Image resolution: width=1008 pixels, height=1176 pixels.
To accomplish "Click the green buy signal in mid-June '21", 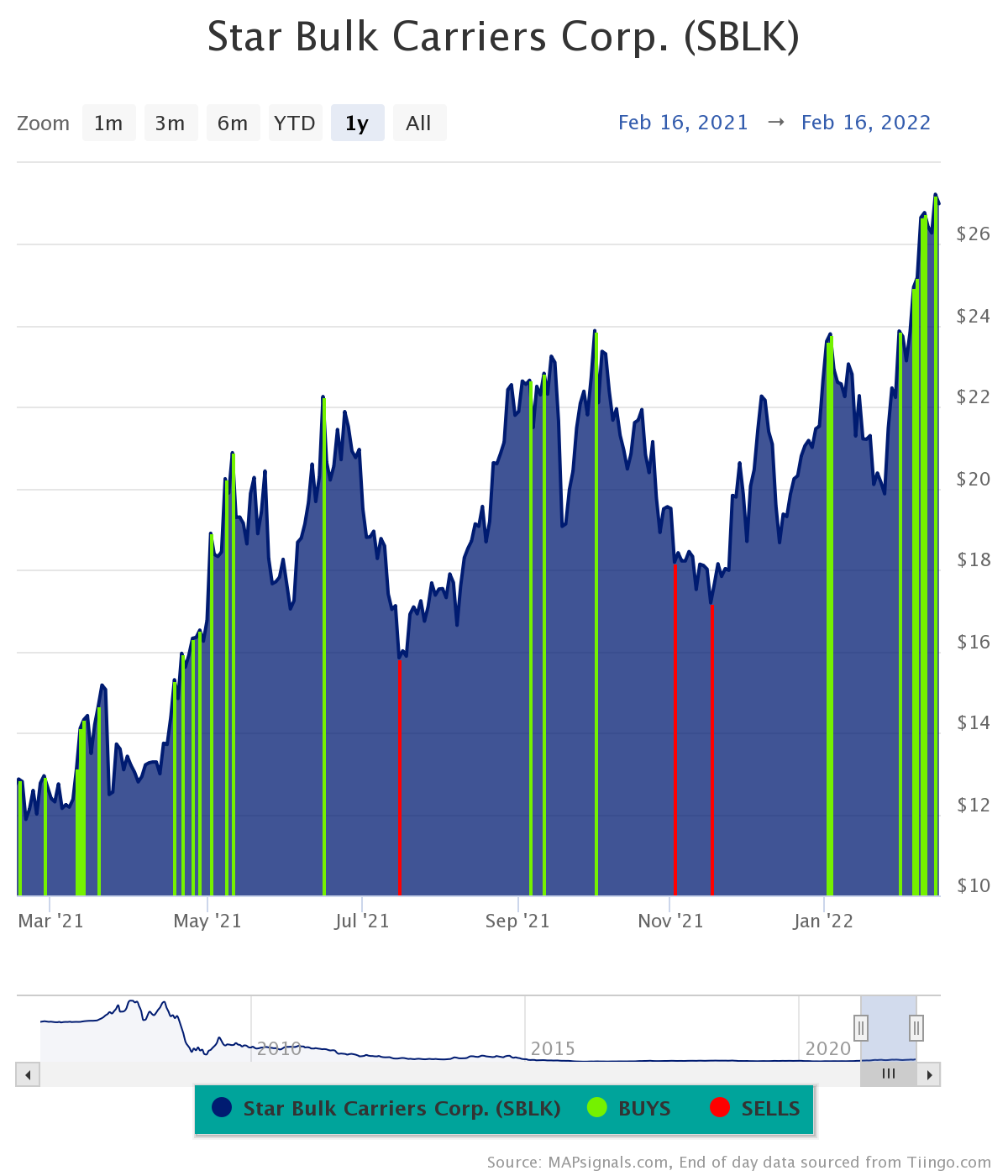I will pyautogui.click(x=323, y=647).
